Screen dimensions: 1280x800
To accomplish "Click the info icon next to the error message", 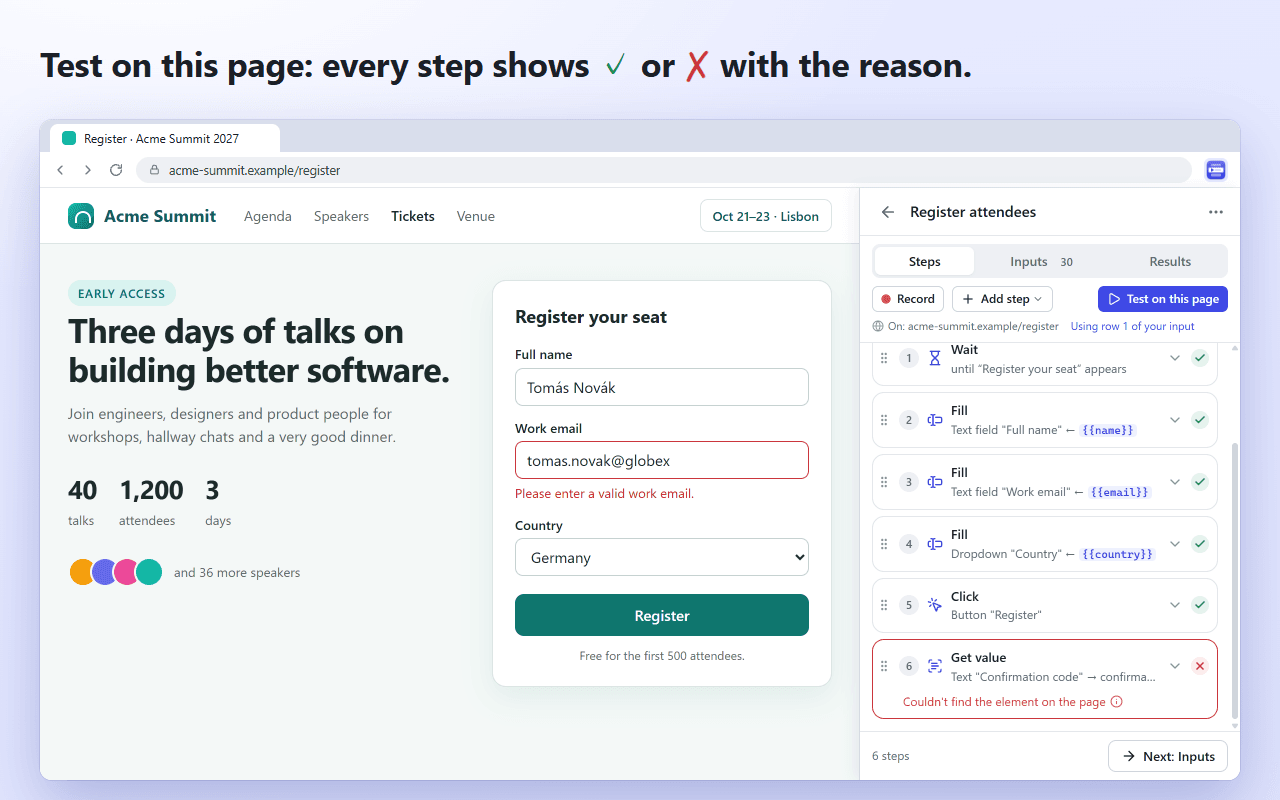I will [1117, 702].
